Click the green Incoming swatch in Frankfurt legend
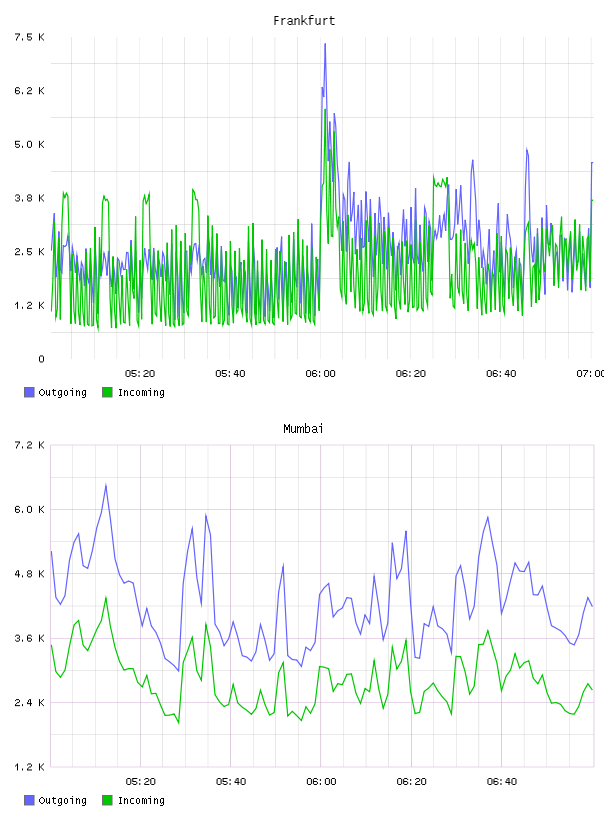 pyautogui.click(x=107, y=392)
